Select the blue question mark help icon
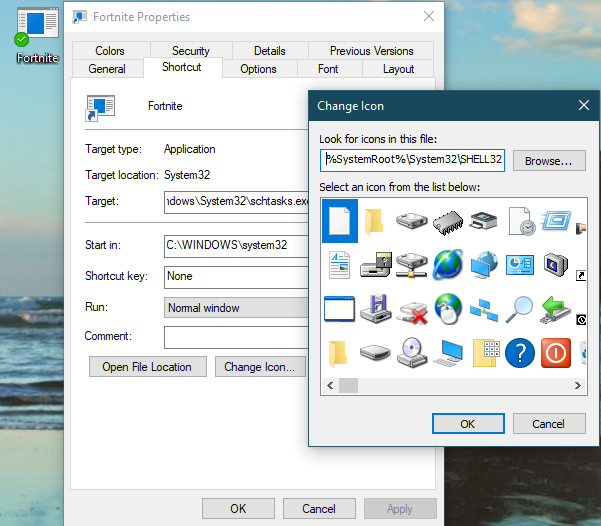This screenshot has height=526, width=601. point(520,353)
